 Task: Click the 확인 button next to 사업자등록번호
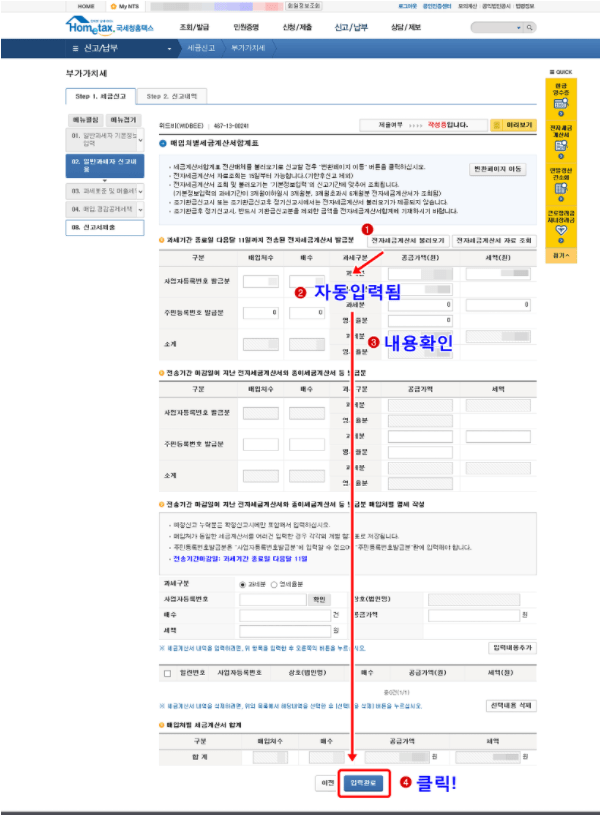click(x=319, y=599)
